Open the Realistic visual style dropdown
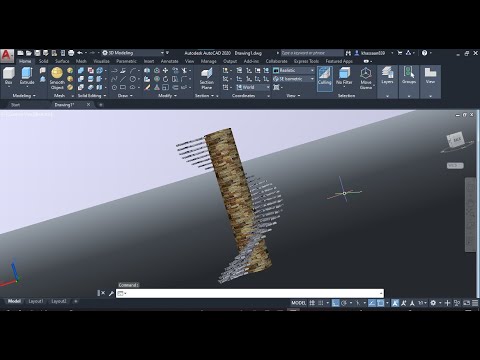The height and width of the screenshot is (360, 480). click(x=293, y=70)
